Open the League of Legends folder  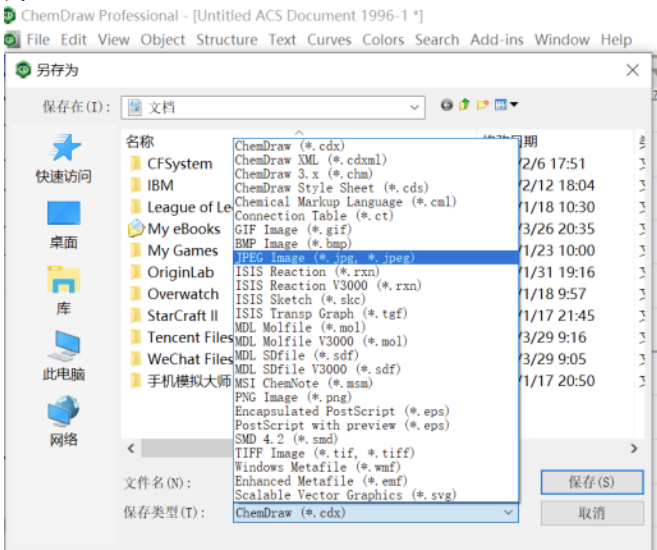[x=181, y=207]
